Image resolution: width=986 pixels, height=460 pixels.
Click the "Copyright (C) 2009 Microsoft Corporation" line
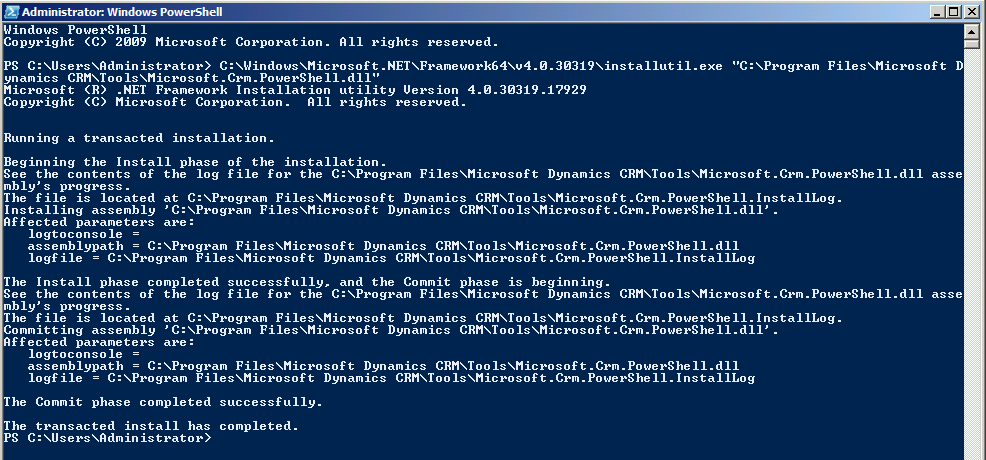(x=250, y=42)
